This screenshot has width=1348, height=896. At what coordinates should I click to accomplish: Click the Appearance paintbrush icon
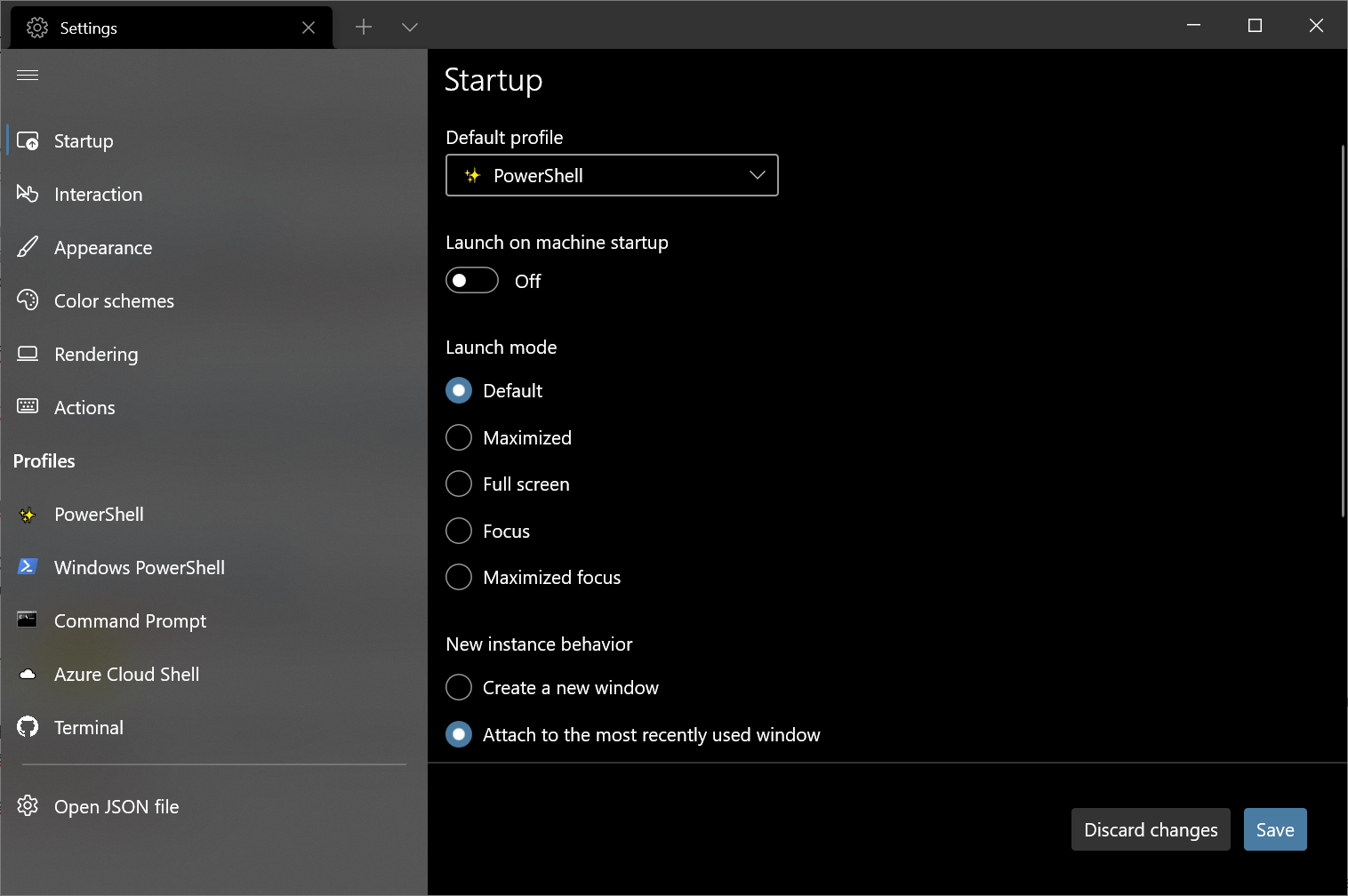click(x=28, y=247)
